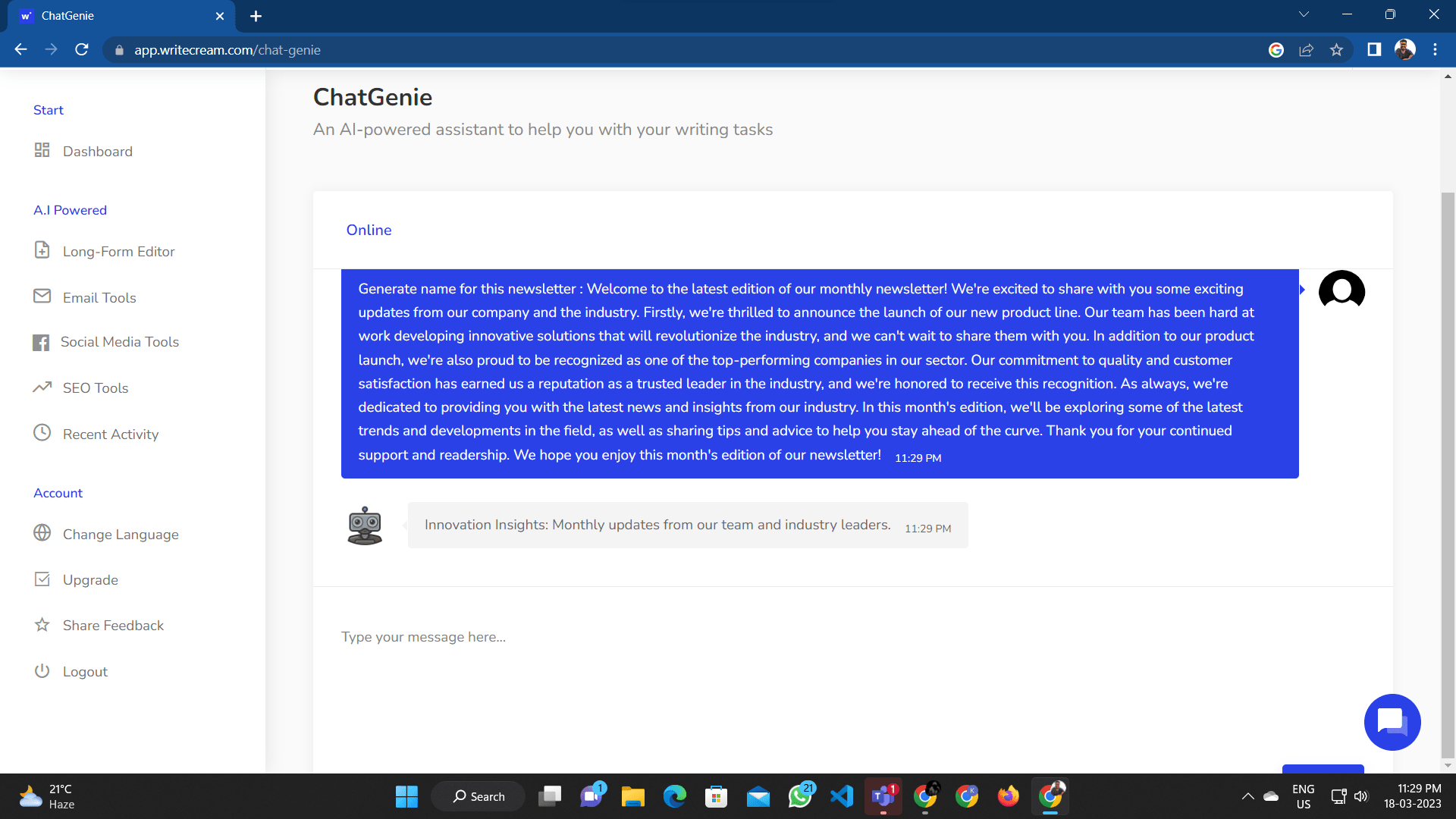Click the Logout power icon
Screen dimensions: 1456x819
tap(42, 670)
